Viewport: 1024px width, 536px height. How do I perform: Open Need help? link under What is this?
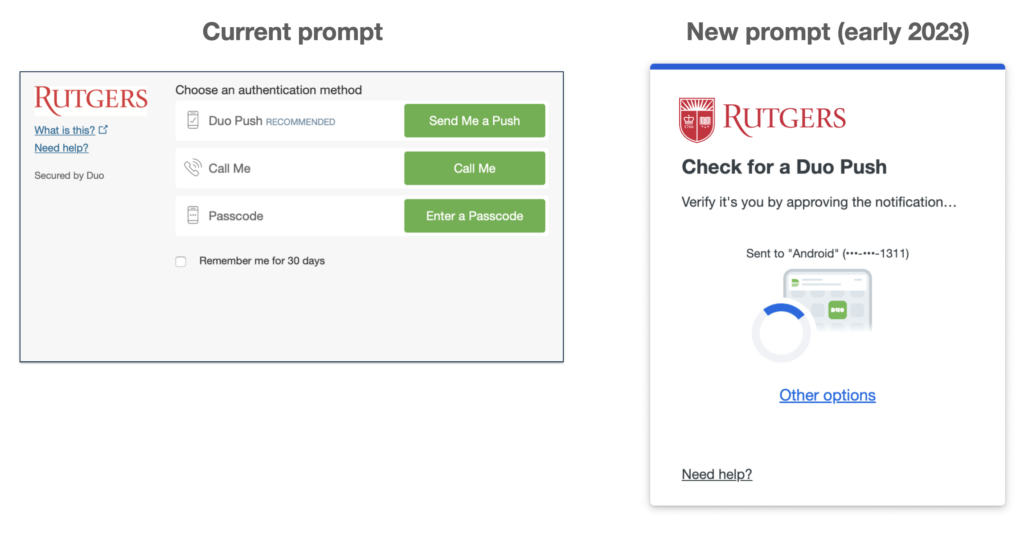61,148
